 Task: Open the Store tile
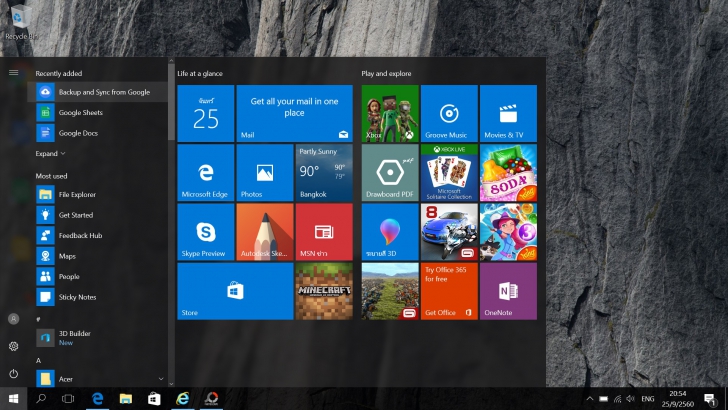(x=235, y=291)
